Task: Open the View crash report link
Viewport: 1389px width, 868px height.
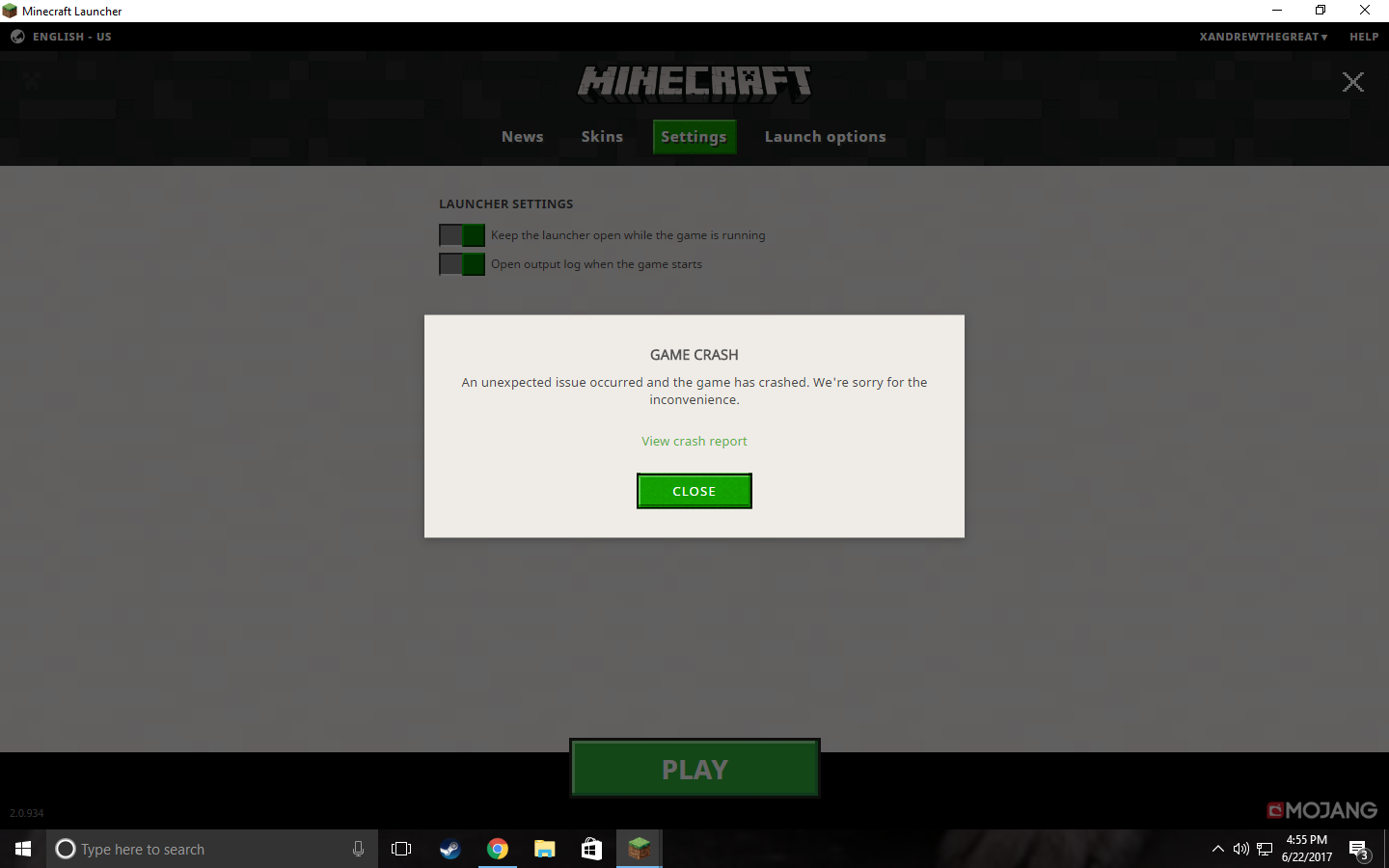Action: pos(694,441)
